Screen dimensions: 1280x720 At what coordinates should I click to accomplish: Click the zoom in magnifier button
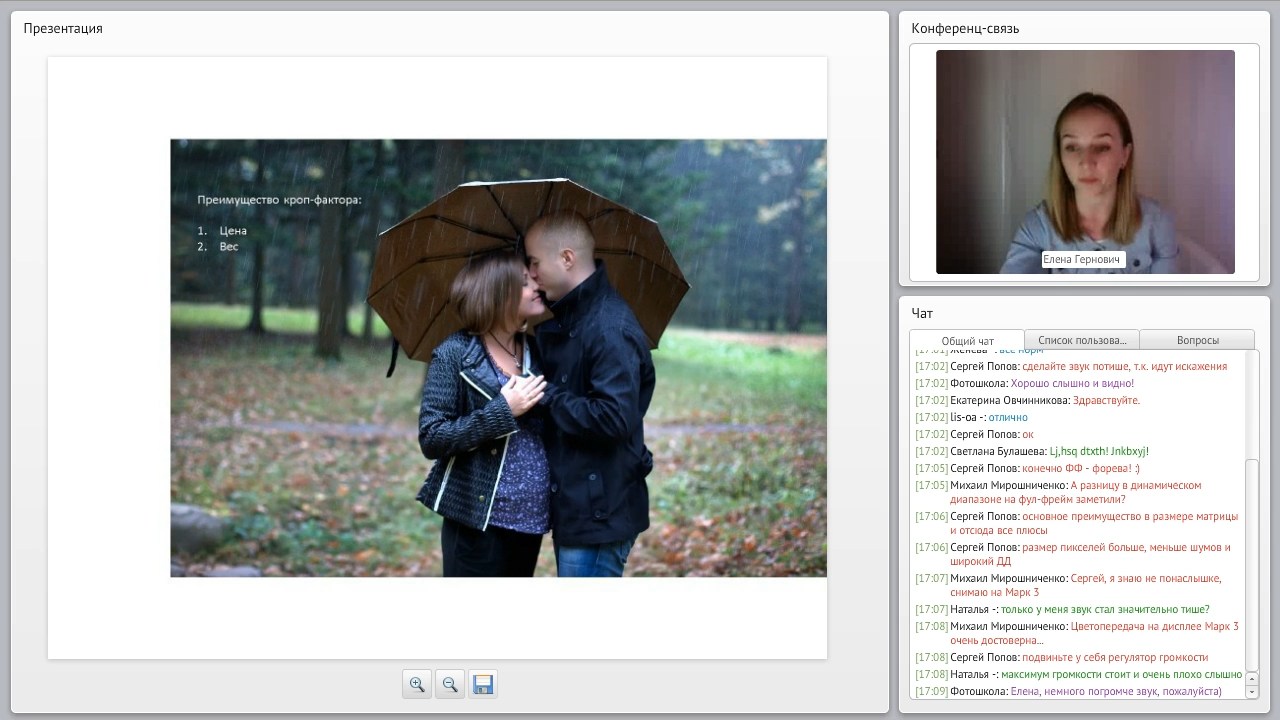417,684
